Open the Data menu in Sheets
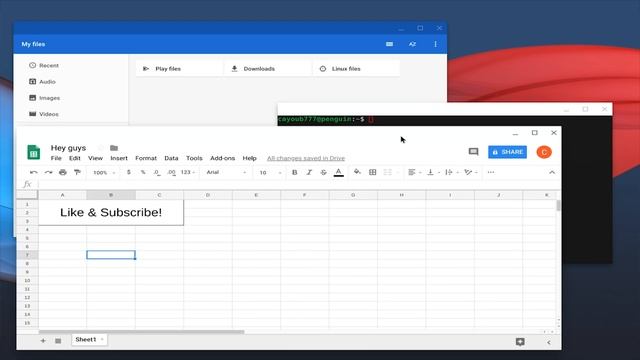 click(x=171, y=158)
